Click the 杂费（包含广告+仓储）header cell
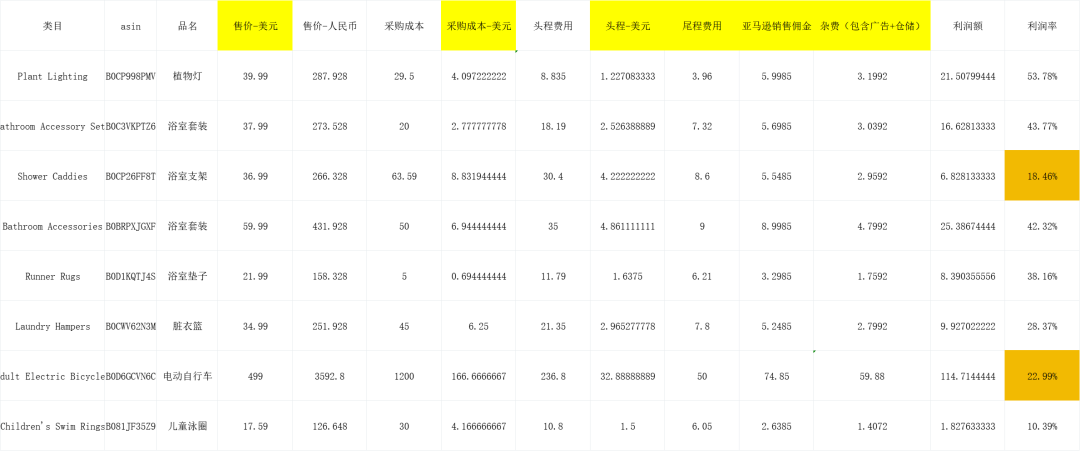Image resolution: width=1080 pixels, height=451 pixels. coord(872,25)
